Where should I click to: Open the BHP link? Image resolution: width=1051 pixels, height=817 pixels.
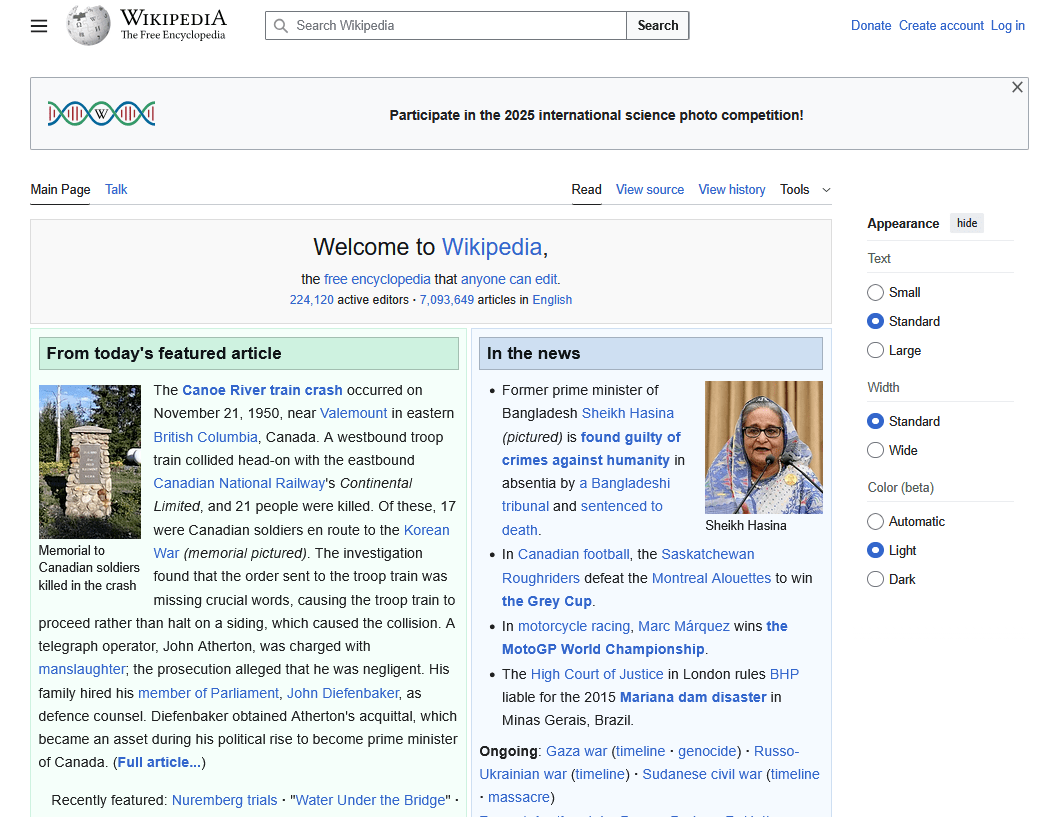(784, 674)
